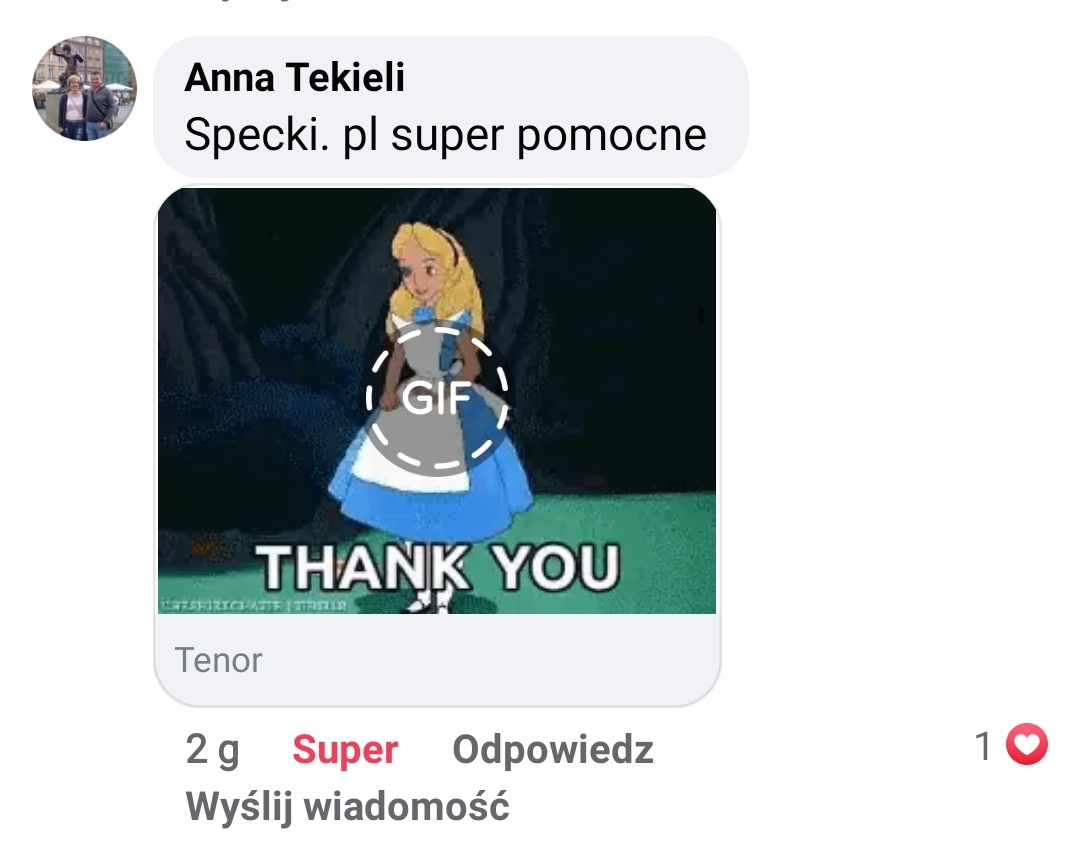Click the small watermark text on the GIF
Screen dimensions: 1080x850
(253, 605)
